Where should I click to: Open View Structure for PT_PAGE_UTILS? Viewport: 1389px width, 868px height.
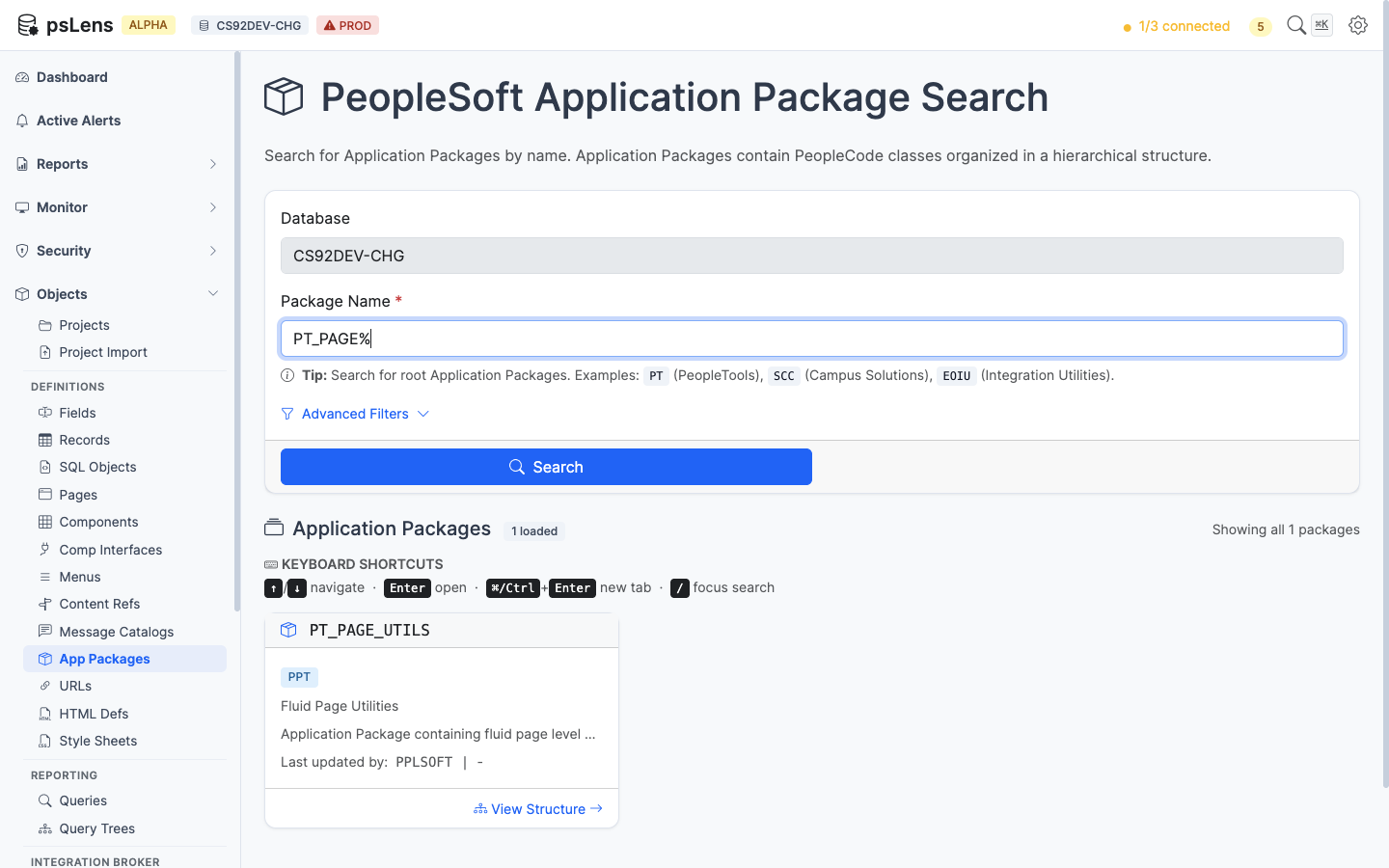click(538, 809)
